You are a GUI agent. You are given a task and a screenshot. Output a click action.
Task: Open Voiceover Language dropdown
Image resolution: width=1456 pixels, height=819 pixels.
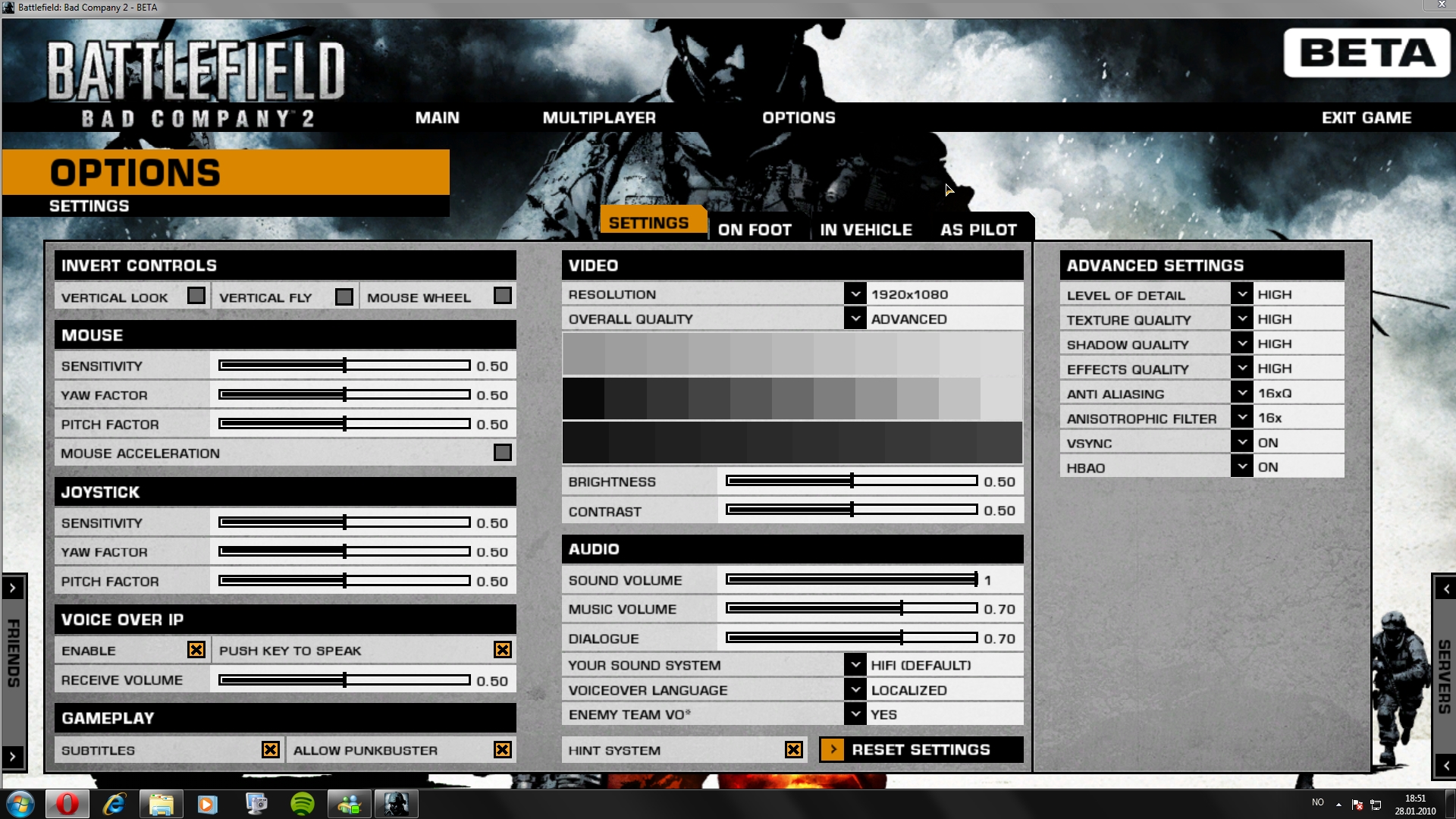(855, 690)
